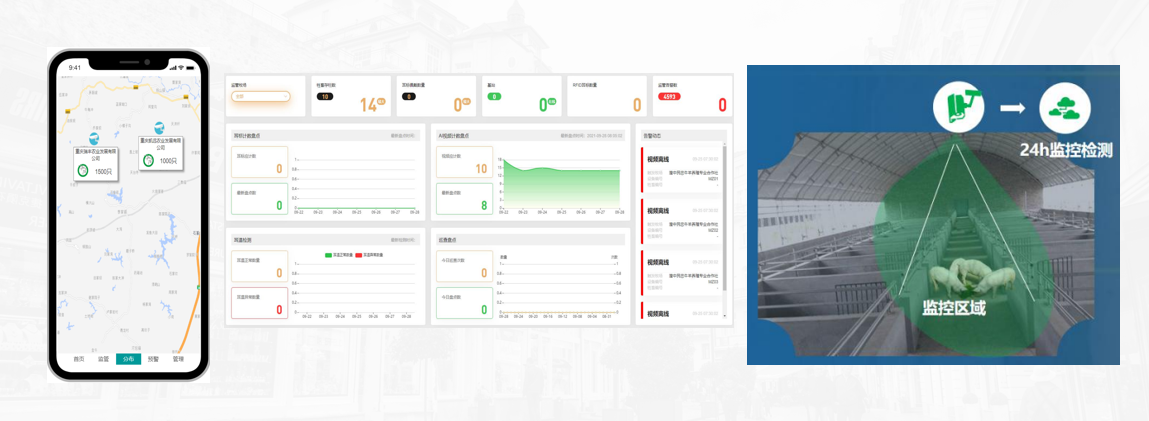This screenshot has height=421, width=1149.
Task: Toggle the red legend swatch in temperature chart
Action: 359,255
